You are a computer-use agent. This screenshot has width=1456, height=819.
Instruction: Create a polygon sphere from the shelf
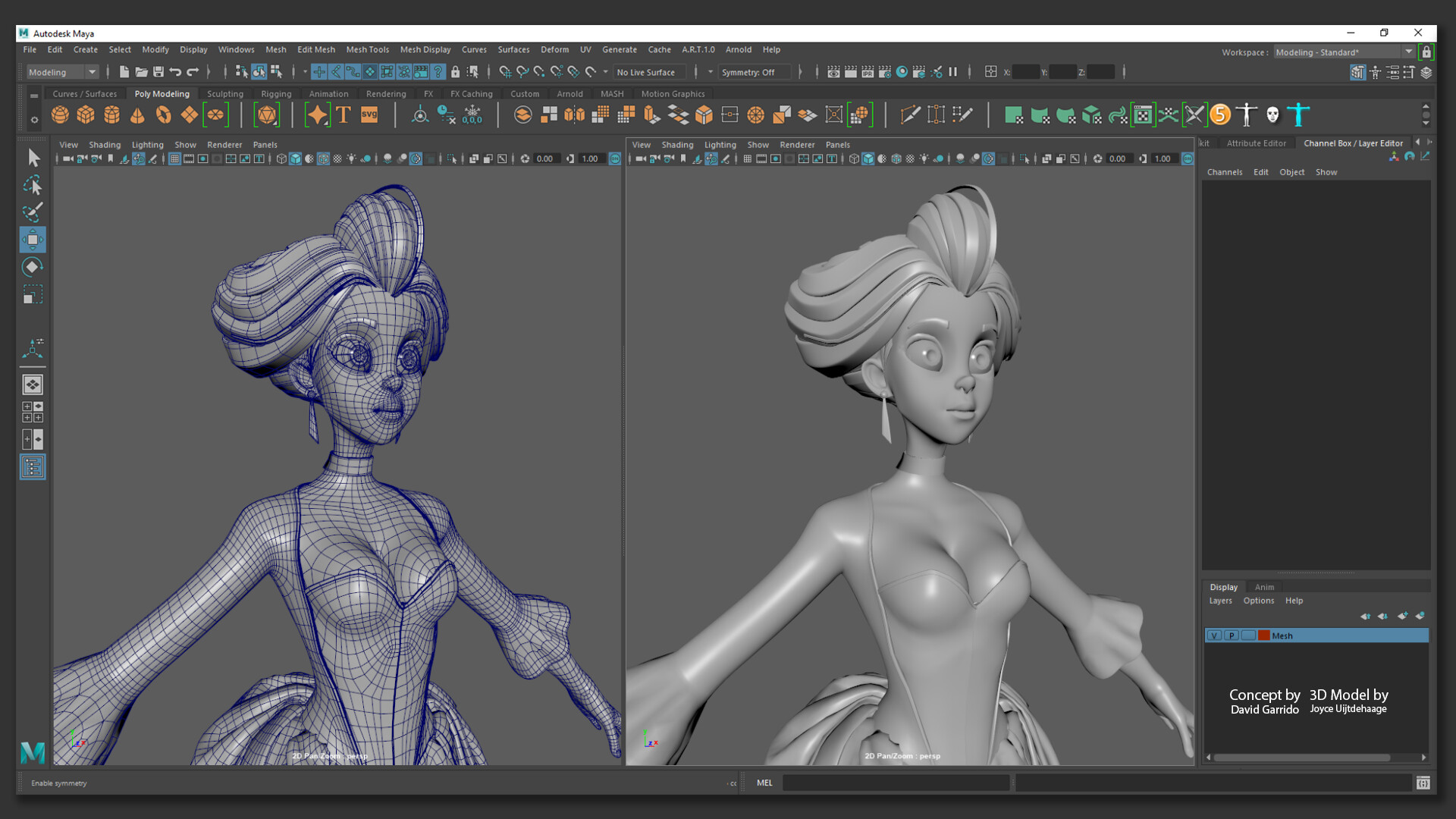(x=60, y=115)
